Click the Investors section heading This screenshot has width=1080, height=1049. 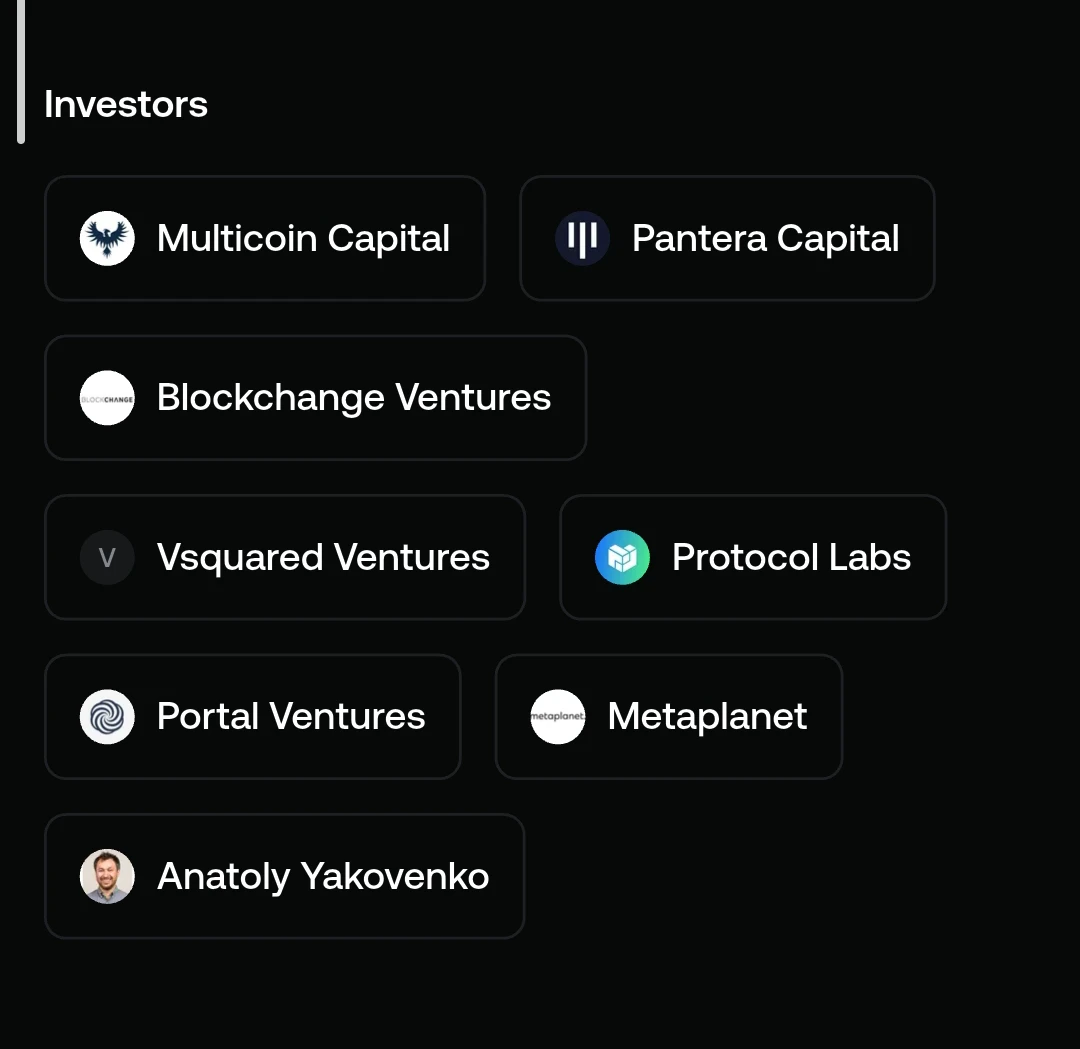(x=126, y=105)
